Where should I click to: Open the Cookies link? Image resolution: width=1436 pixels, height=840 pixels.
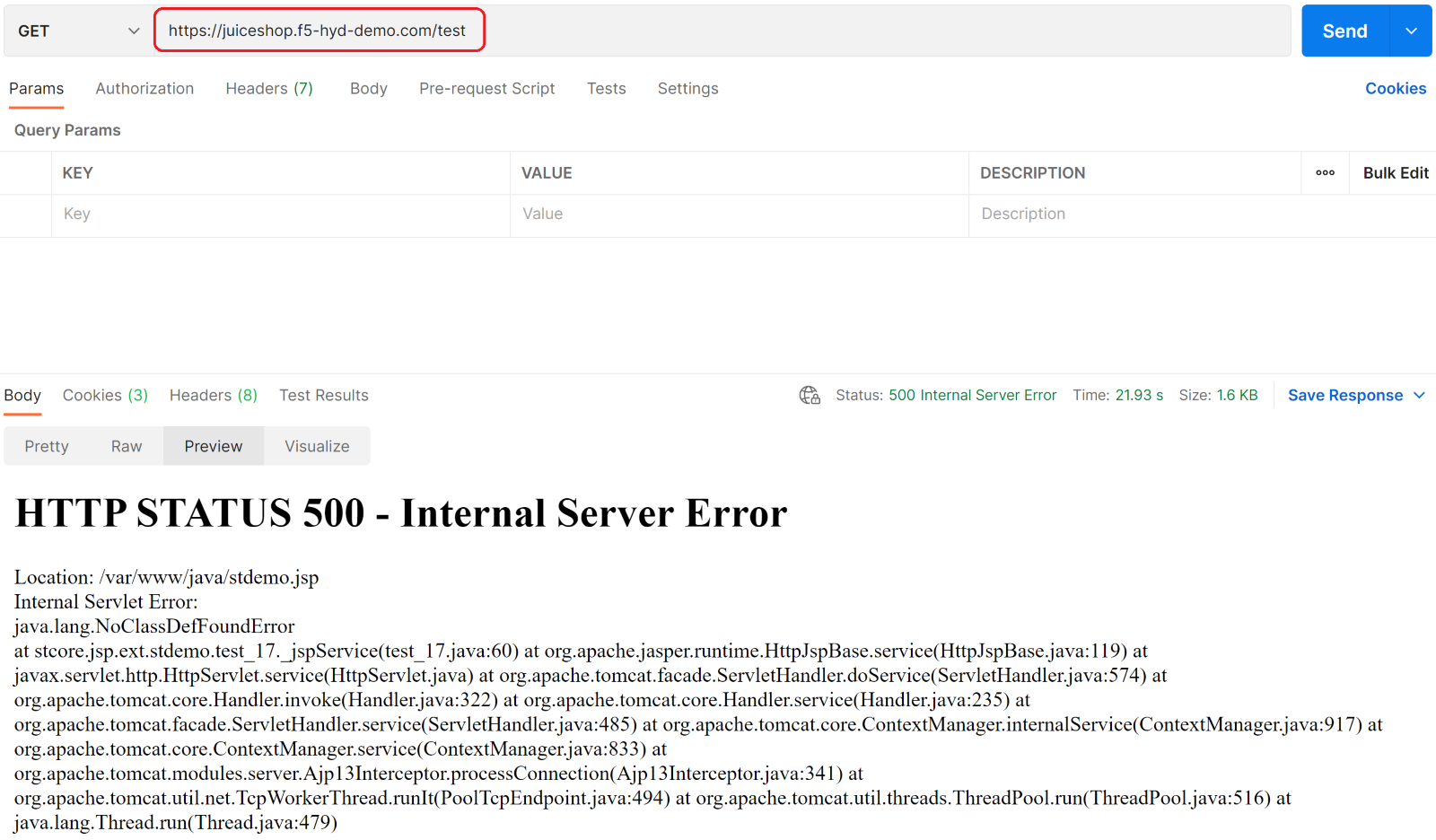point(1395,89)
